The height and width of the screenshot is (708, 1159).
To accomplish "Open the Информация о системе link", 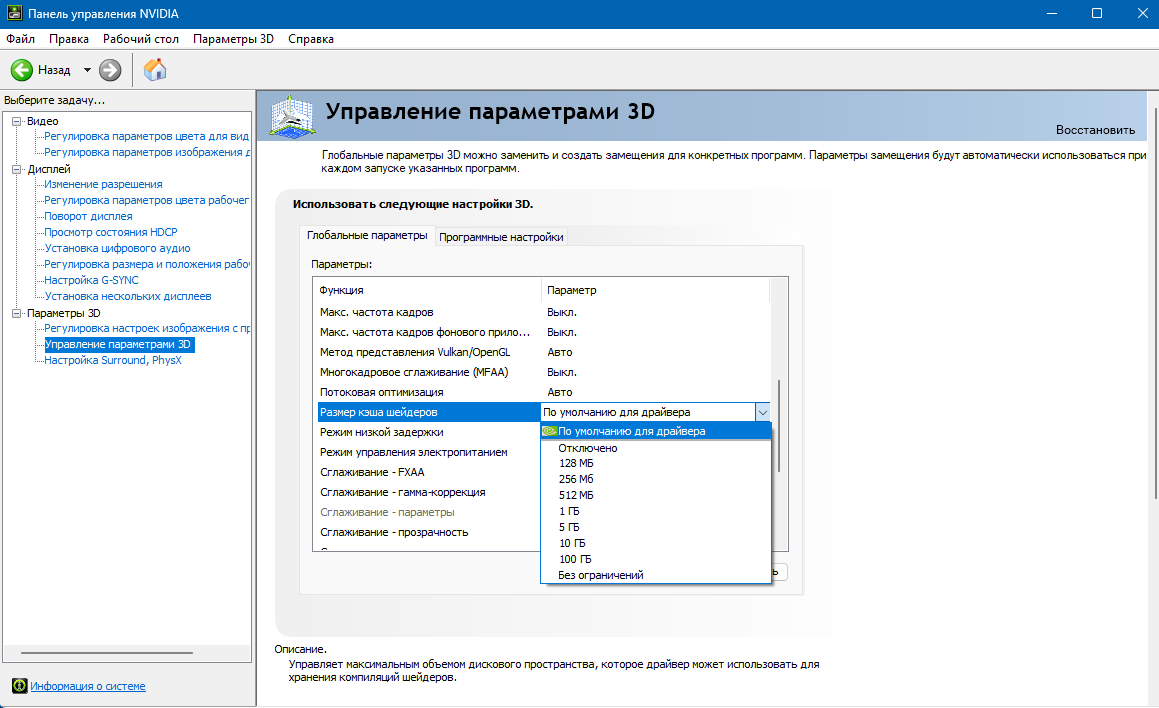I will pyautogui.click(x=87, y=686).
